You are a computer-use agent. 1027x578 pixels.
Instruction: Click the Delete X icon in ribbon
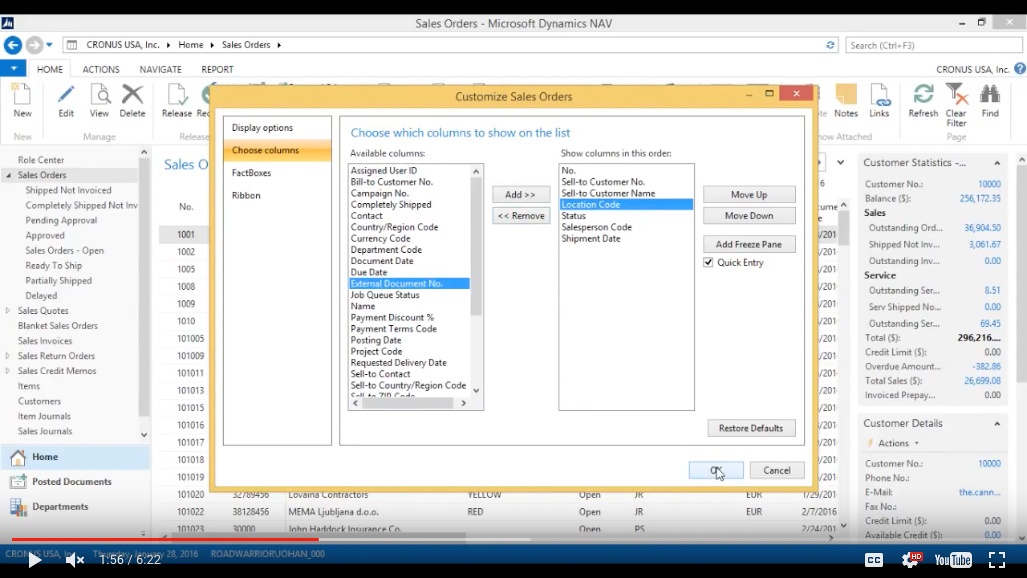pyautogui.click(x=132, y=95)
